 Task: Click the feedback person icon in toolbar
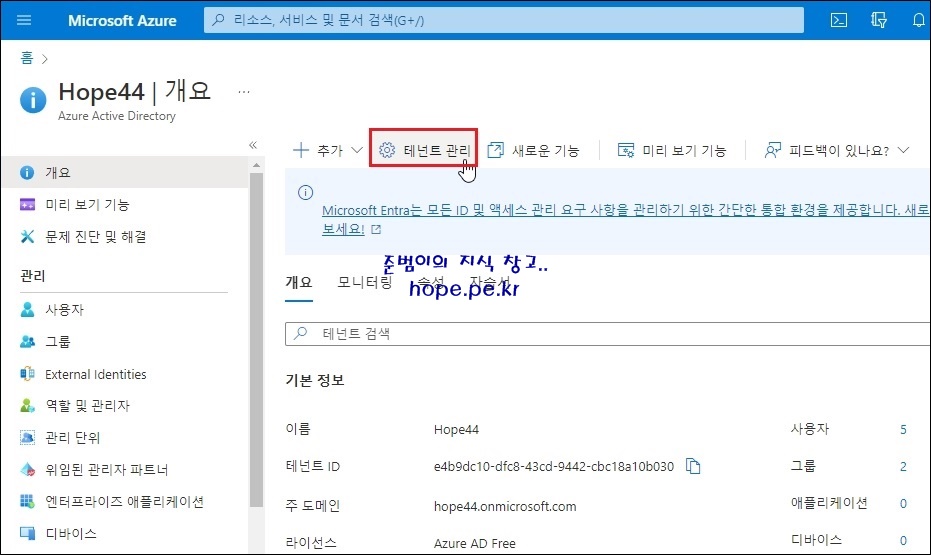click(772, 150)
